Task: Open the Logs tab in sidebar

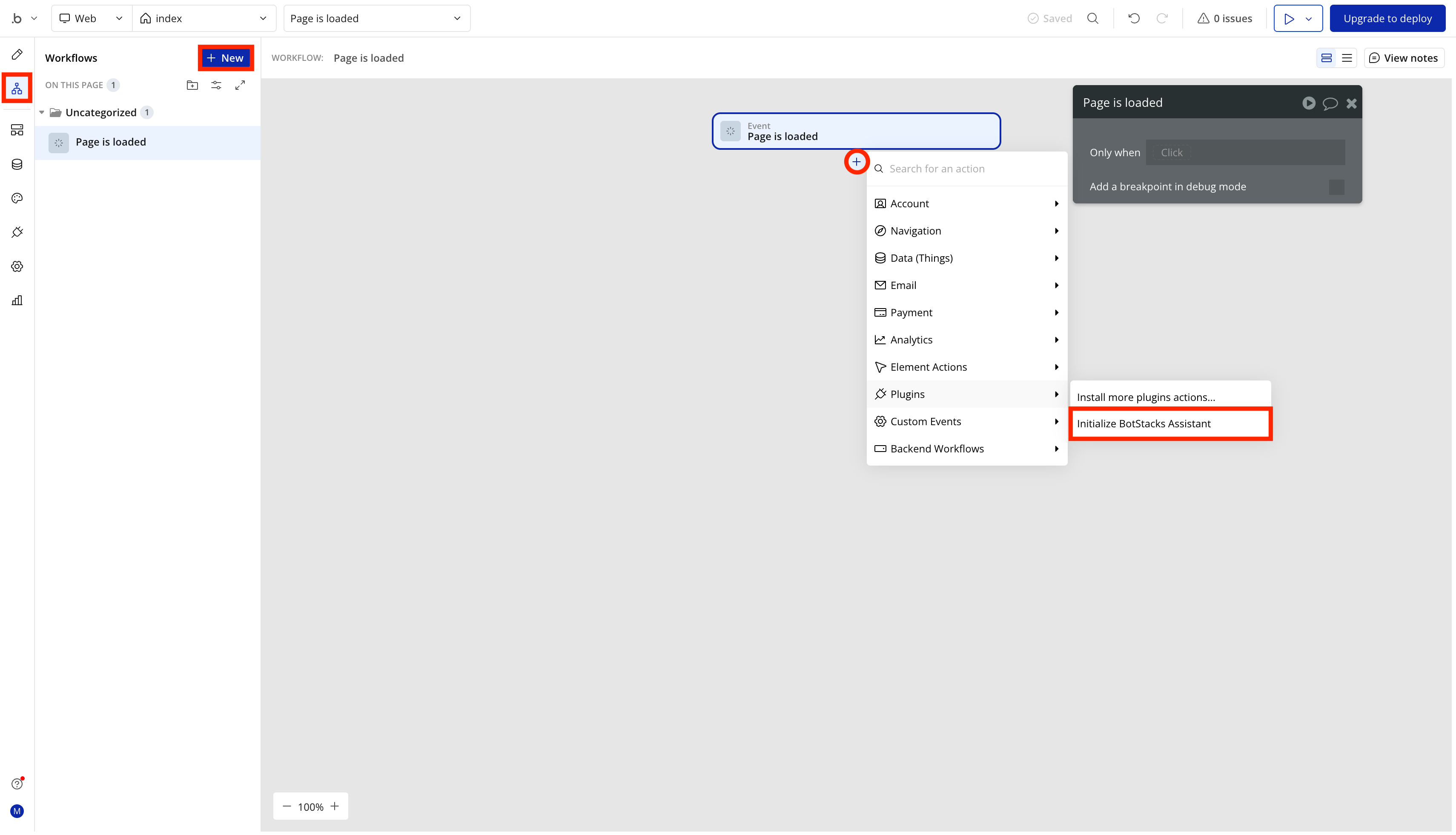Action: click(17, 300)
